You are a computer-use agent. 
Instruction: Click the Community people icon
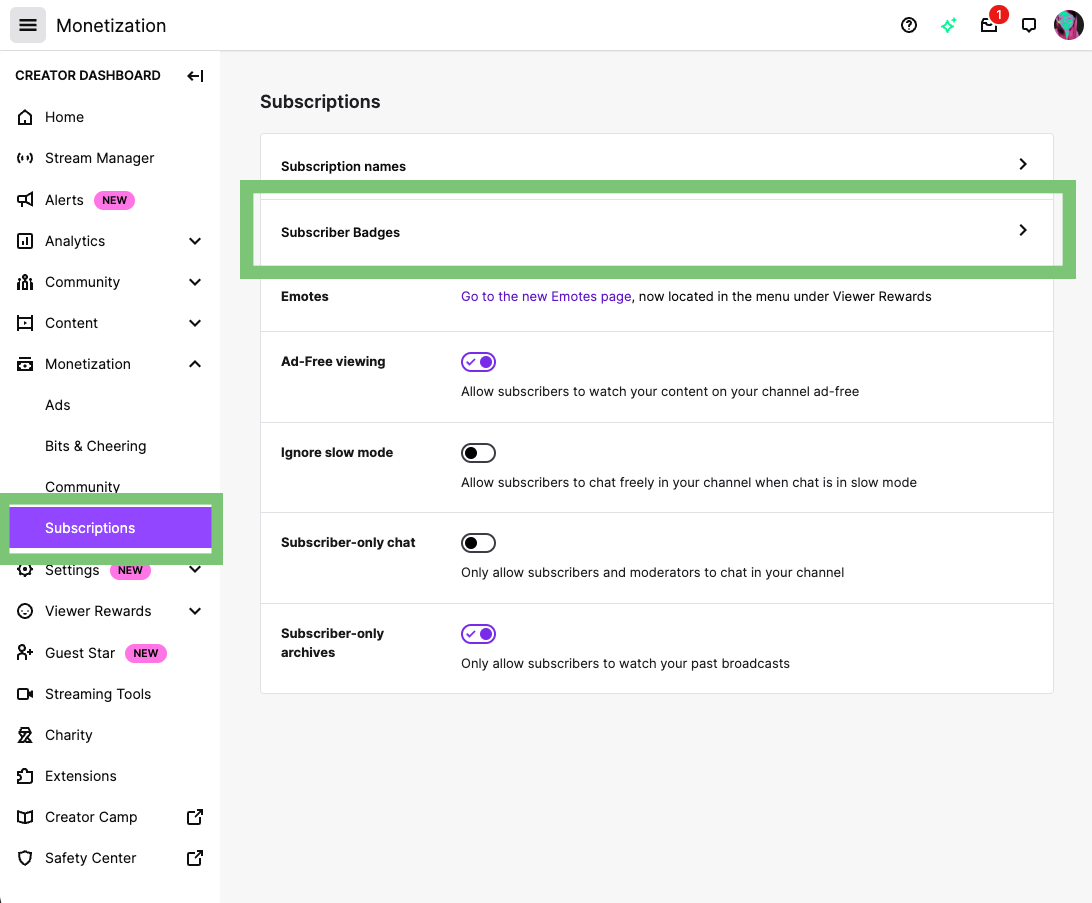[x=25, y=282]
